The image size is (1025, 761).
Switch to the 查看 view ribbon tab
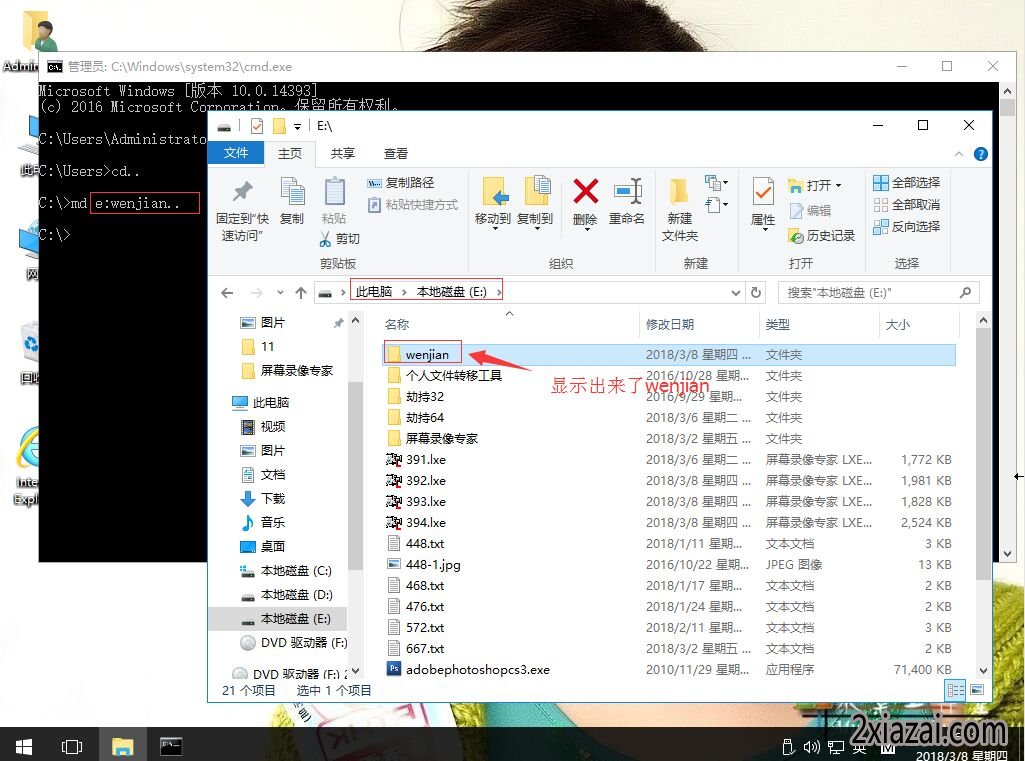[396, 153]
